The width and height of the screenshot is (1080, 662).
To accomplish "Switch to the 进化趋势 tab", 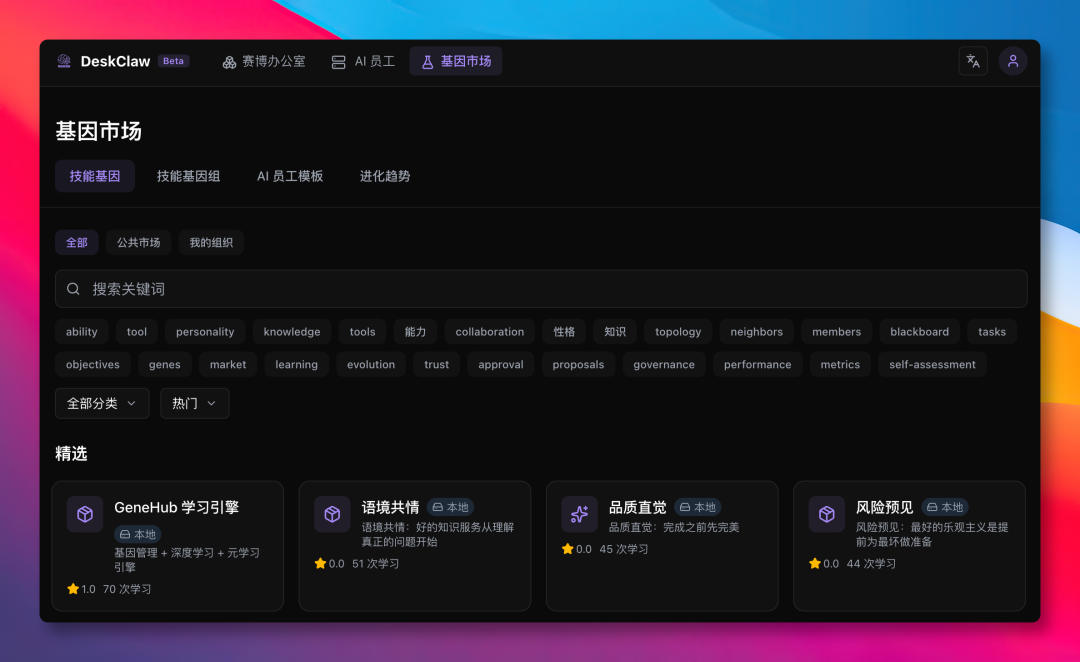I will [x=385, y=176].
